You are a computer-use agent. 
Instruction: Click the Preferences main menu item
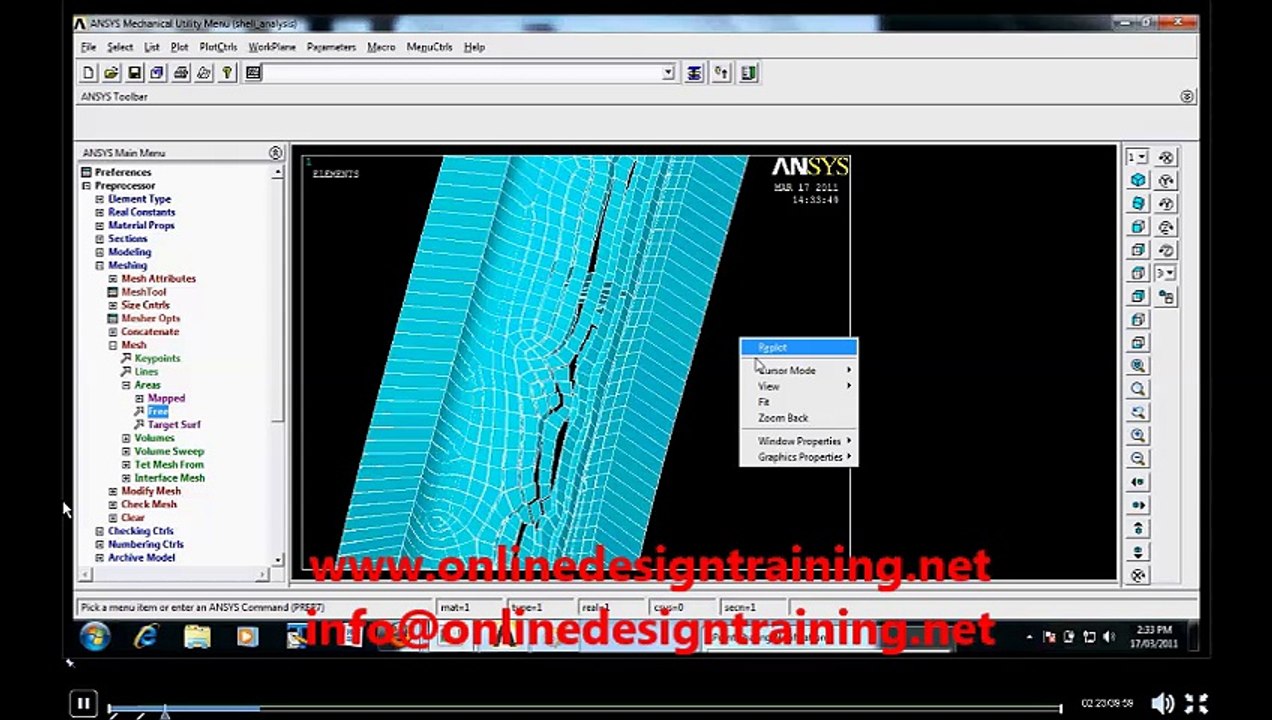(123, 172)
